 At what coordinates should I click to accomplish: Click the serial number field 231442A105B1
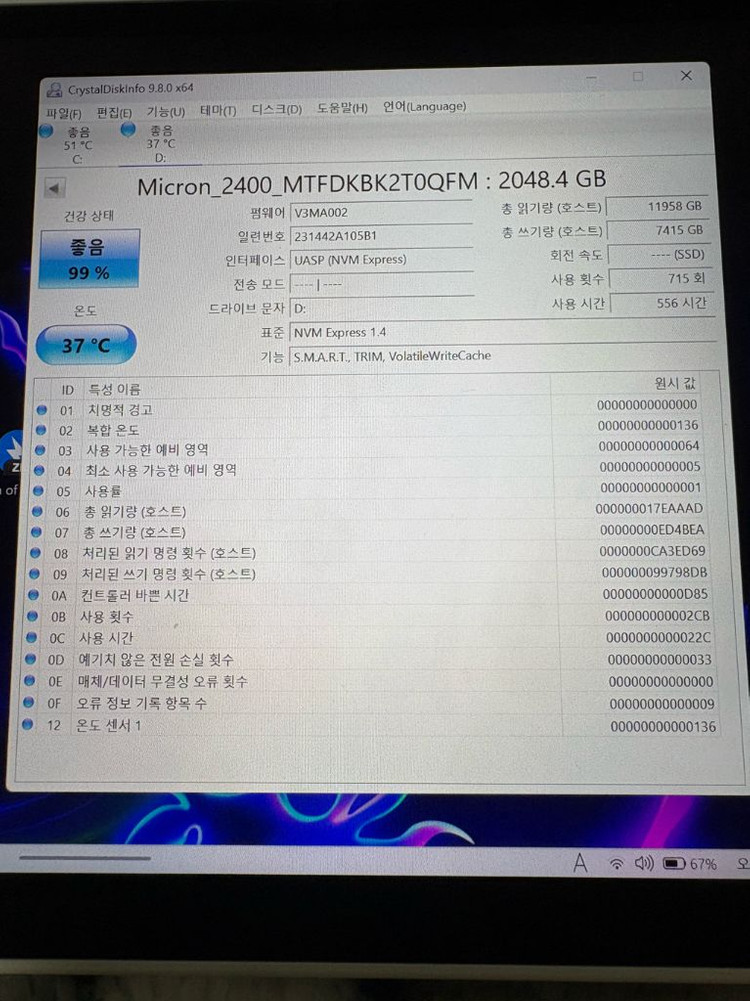click(381, 236)
